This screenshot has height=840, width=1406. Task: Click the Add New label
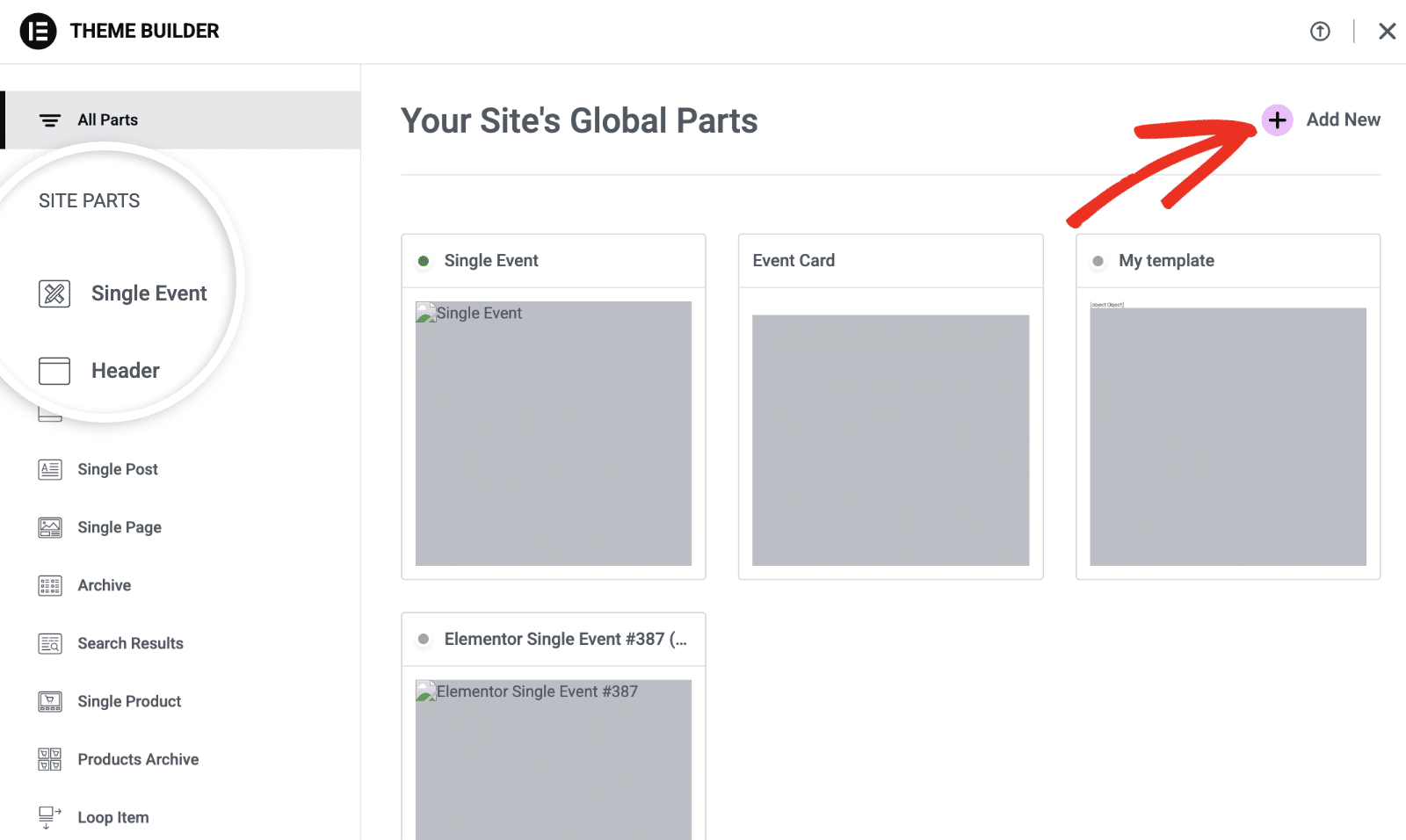(1343, 119)
